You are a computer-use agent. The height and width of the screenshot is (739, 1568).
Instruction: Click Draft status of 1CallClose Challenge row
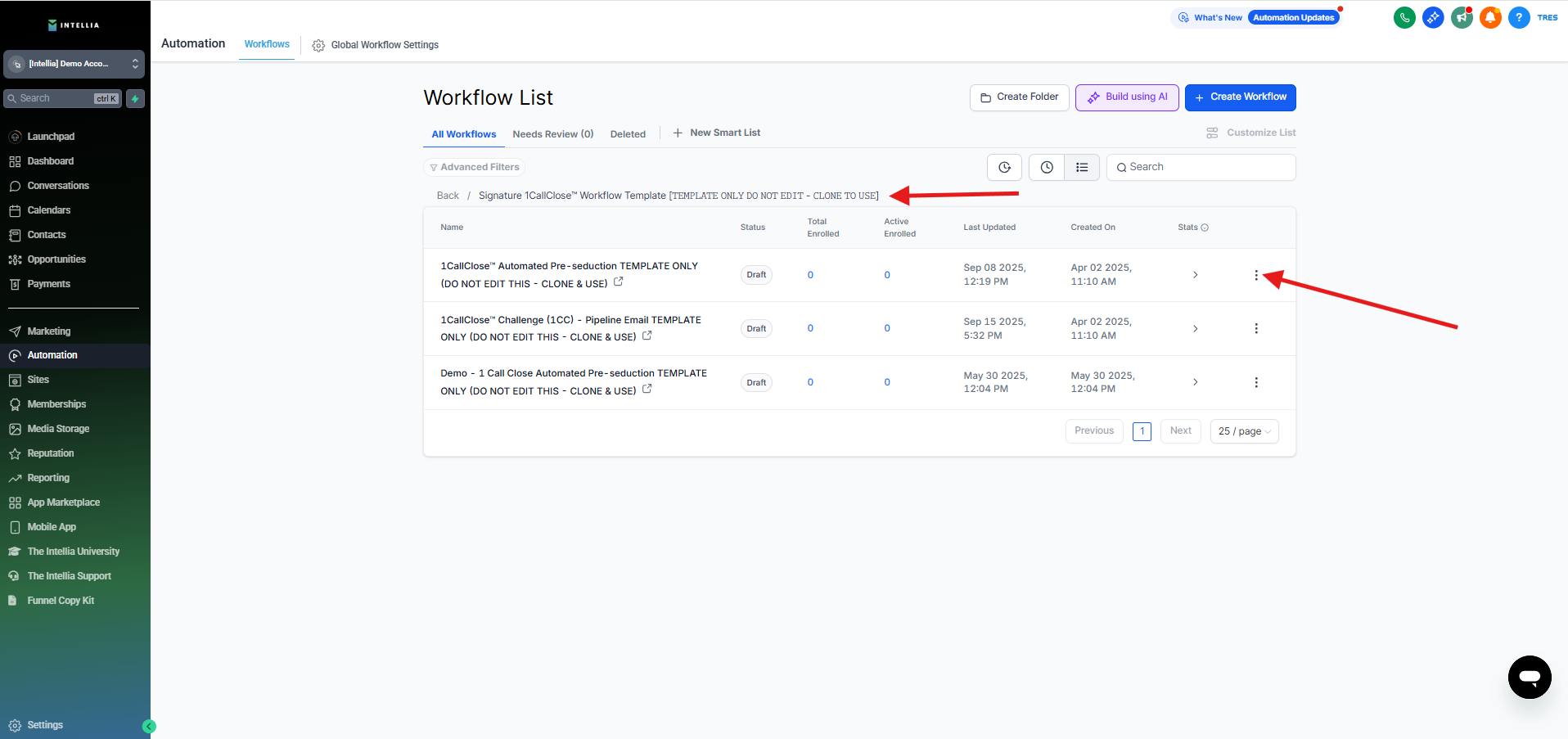pyautogui.click(x=756, y=328)
